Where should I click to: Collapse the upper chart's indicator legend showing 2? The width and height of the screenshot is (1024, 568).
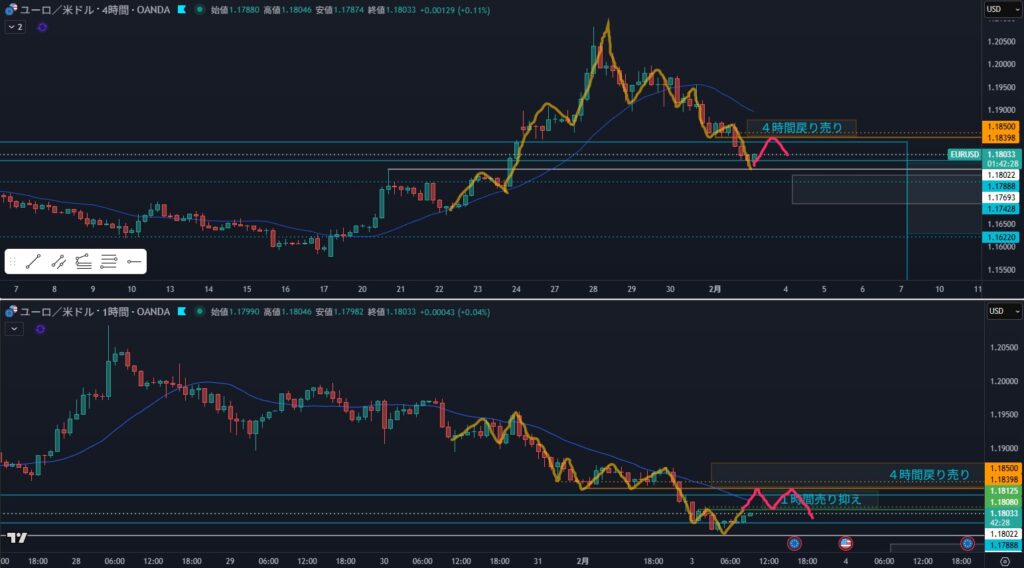coord(15,27)
